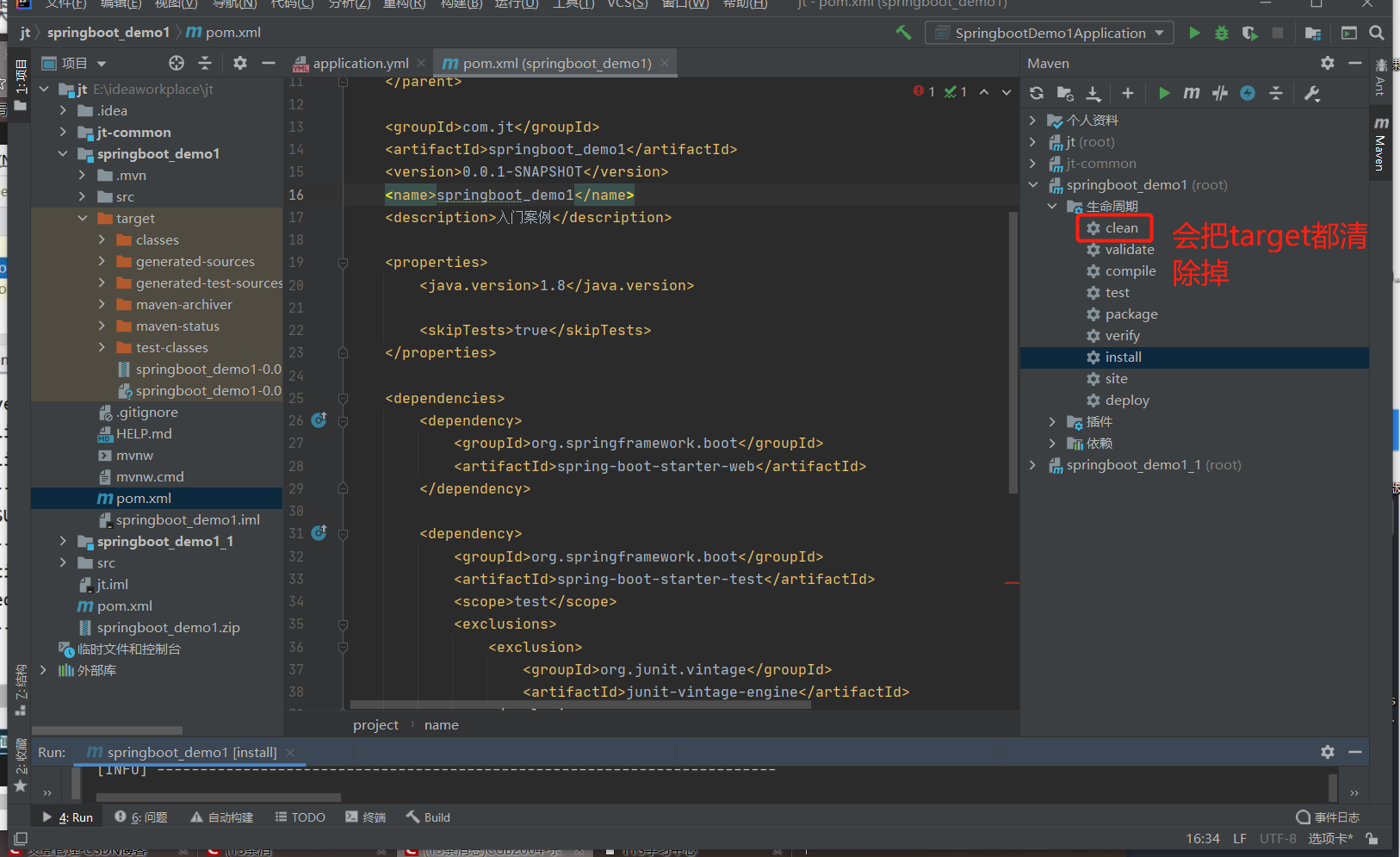Open Event Log in status bar
The image size is (1400, 857).
coord(1328,817)
